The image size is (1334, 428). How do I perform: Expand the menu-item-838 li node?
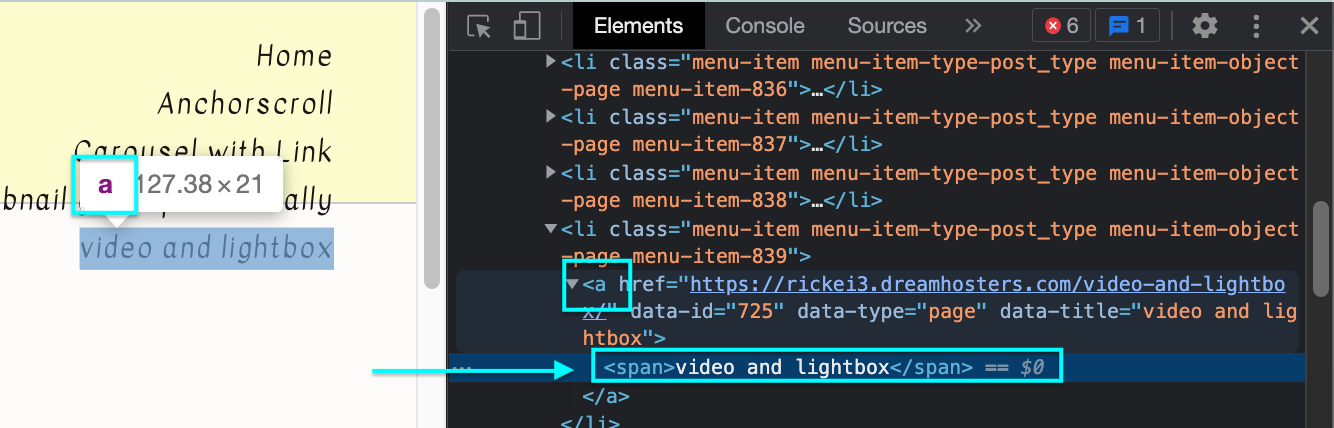click(x=551, y=173)
